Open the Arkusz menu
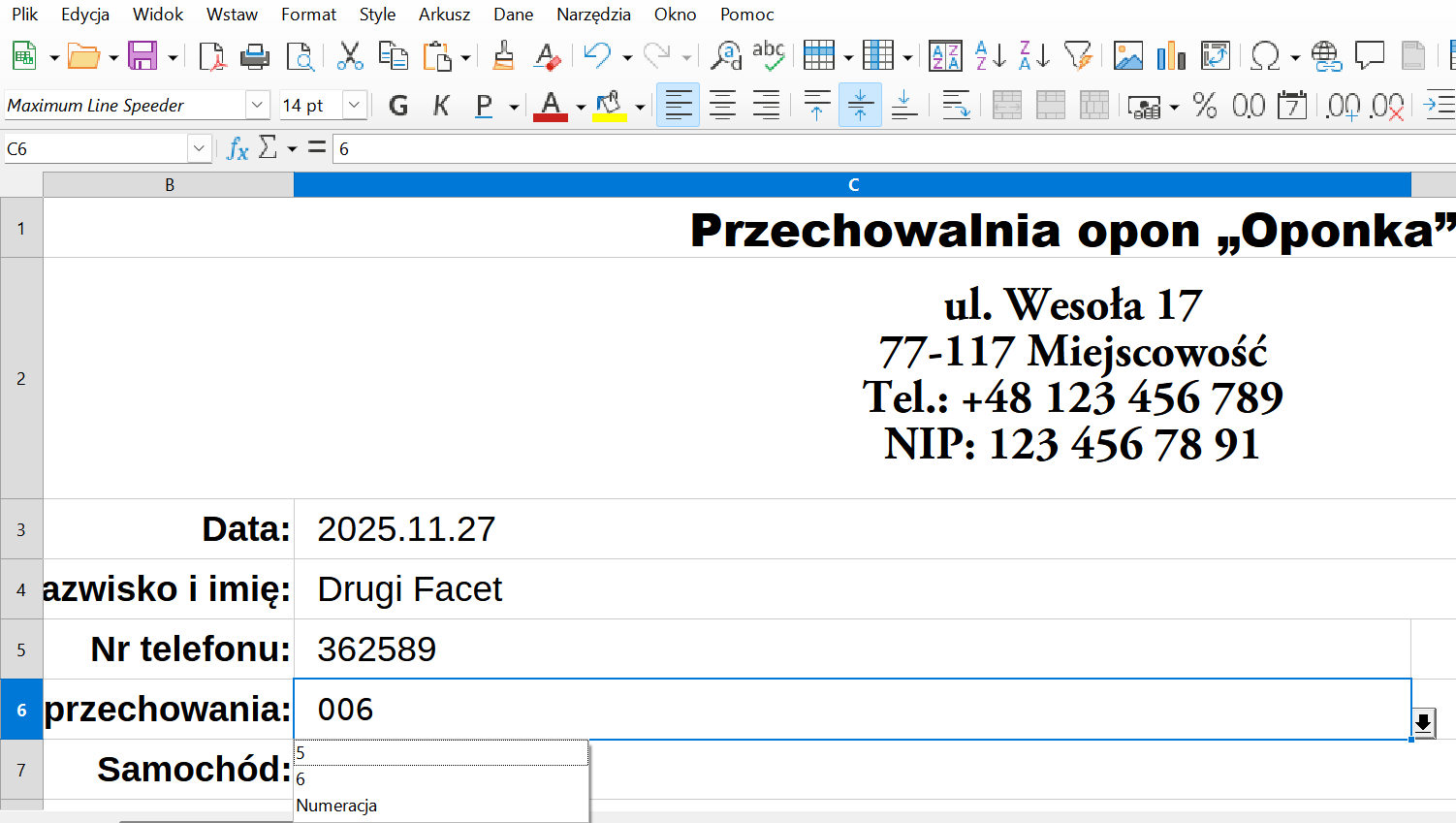Viewport: 1456px width, 823px height. click(444, 15)
